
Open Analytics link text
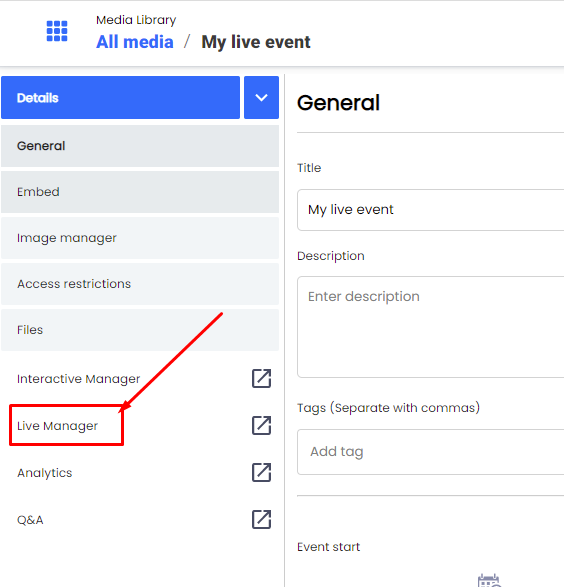tap(45, 473)
